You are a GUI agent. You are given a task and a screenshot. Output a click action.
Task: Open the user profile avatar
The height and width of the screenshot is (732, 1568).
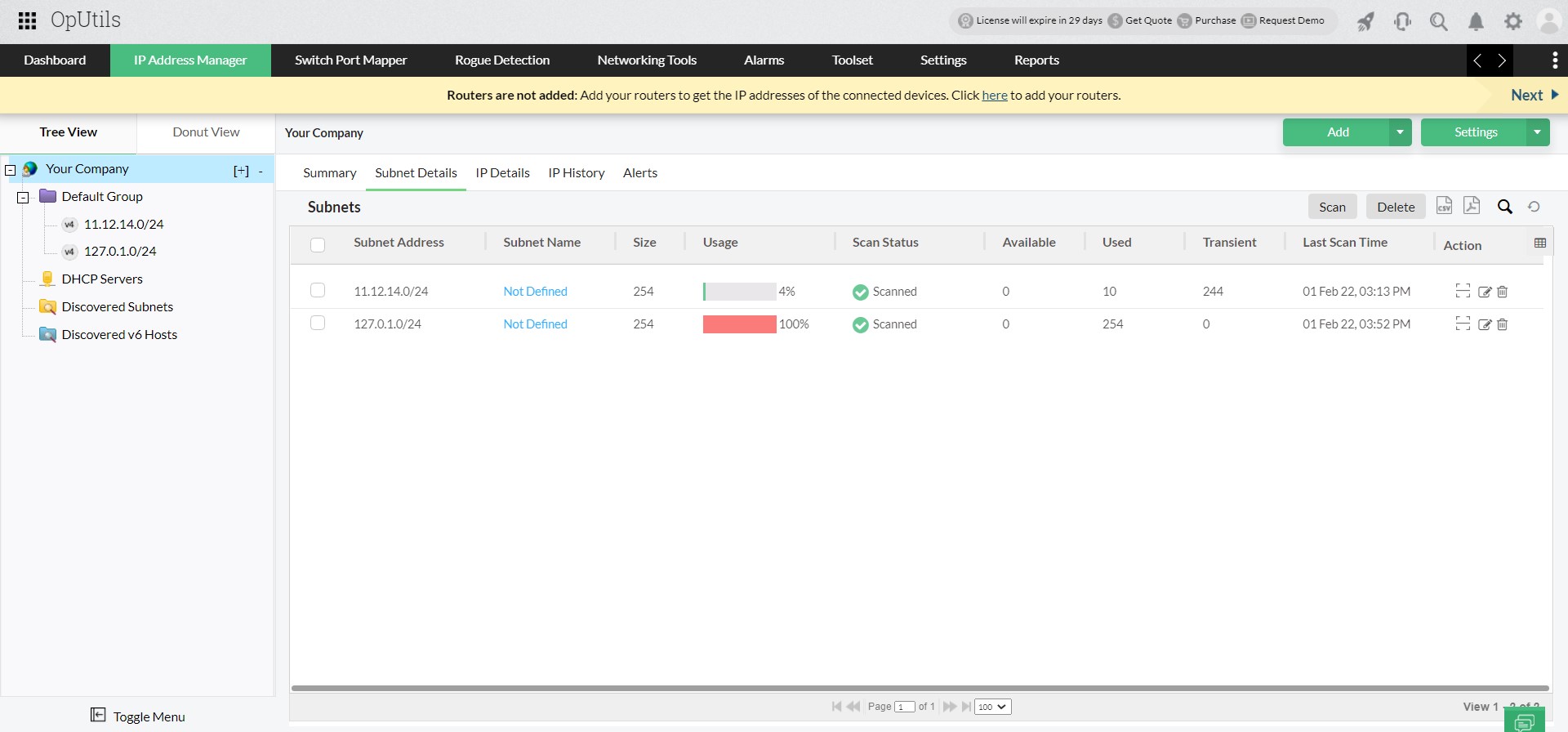click(x=1549, y=21)
